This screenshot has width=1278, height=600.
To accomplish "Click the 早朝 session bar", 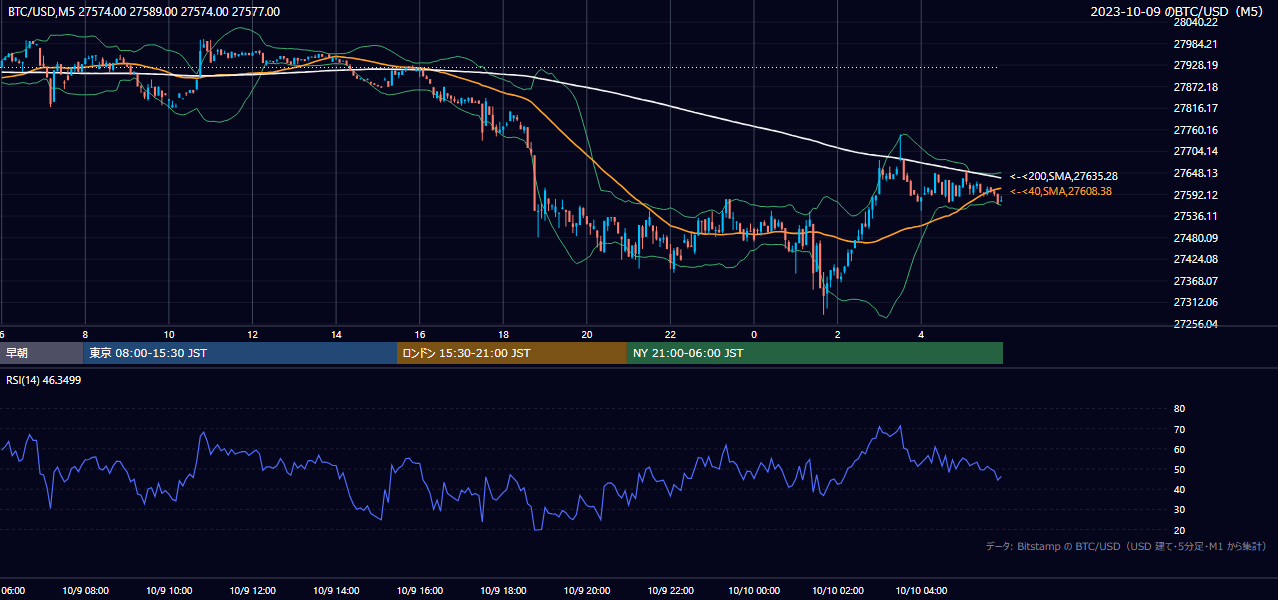I will coord(41,353).
